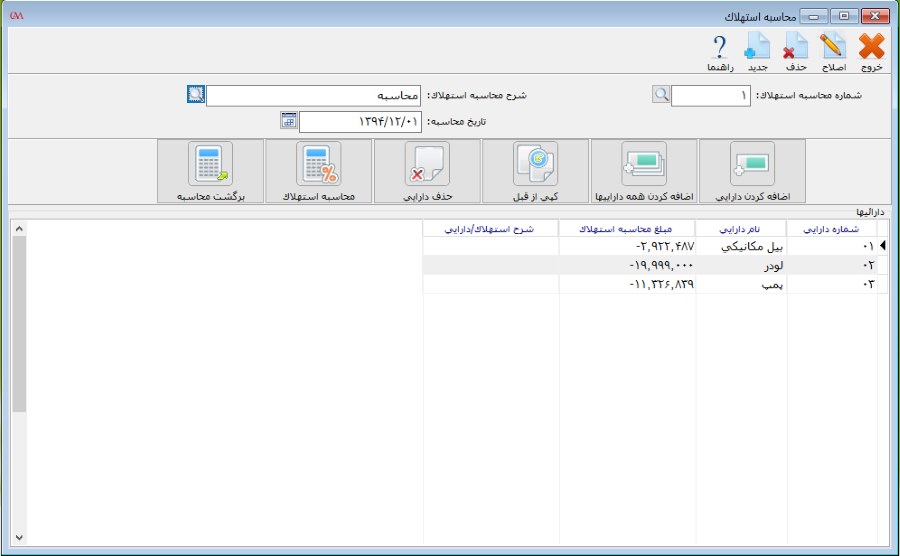Remove asset with حذف دارایی button

[x=427, y=171]
